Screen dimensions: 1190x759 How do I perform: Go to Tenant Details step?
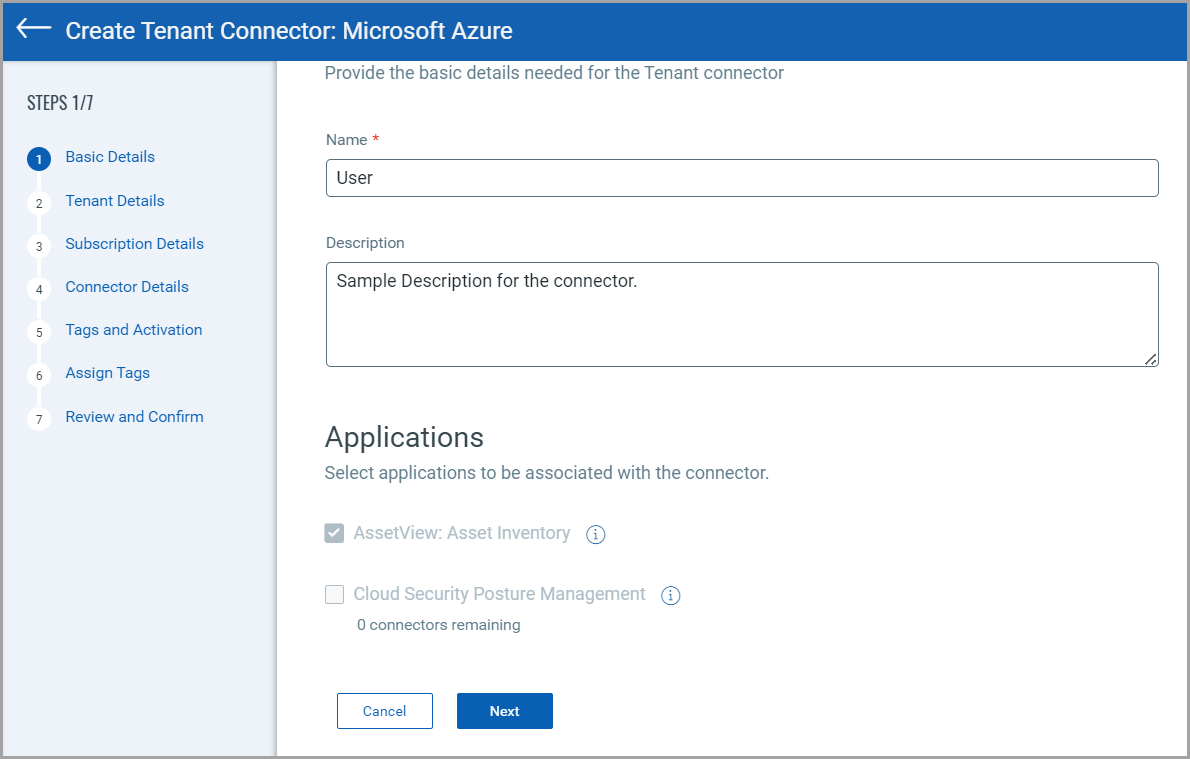(115, 201)
